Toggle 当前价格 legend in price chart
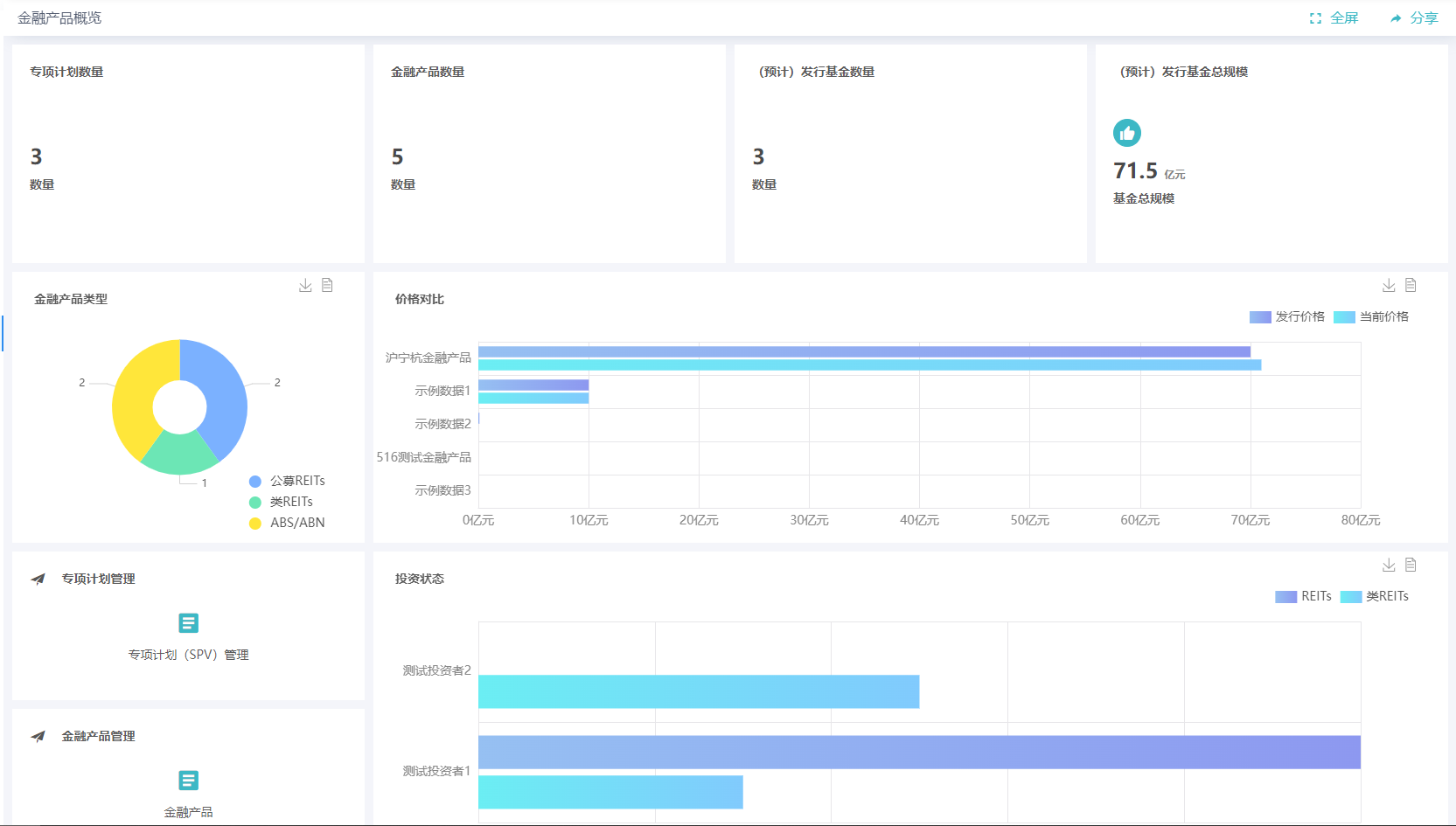The height and width of the screenshot is (826, 1456). pyautogui.click(x=1371, y=316)
